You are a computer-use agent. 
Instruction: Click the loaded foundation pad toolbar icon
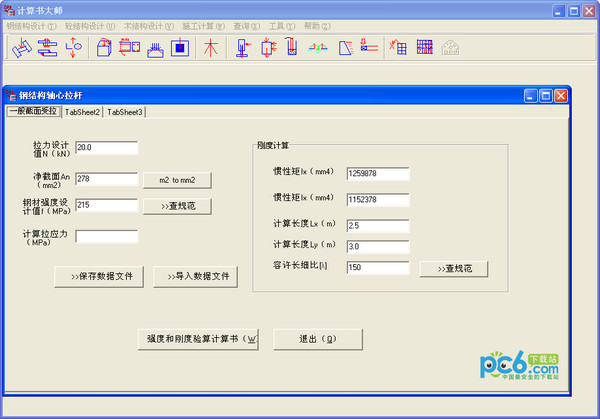coord(155,50)
